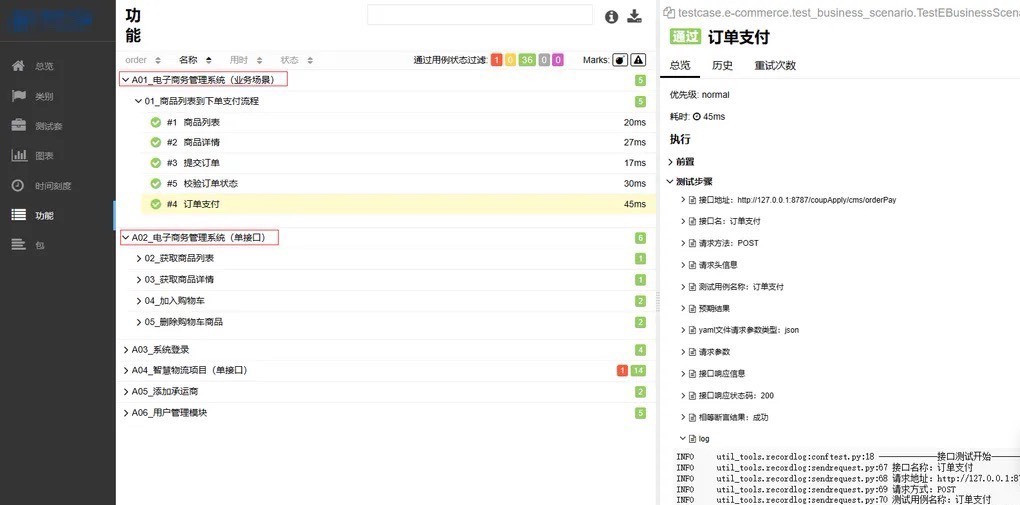Expand the 测试用例名称: 订单支付 step
Screen dimensions: 1020x505
732,286
